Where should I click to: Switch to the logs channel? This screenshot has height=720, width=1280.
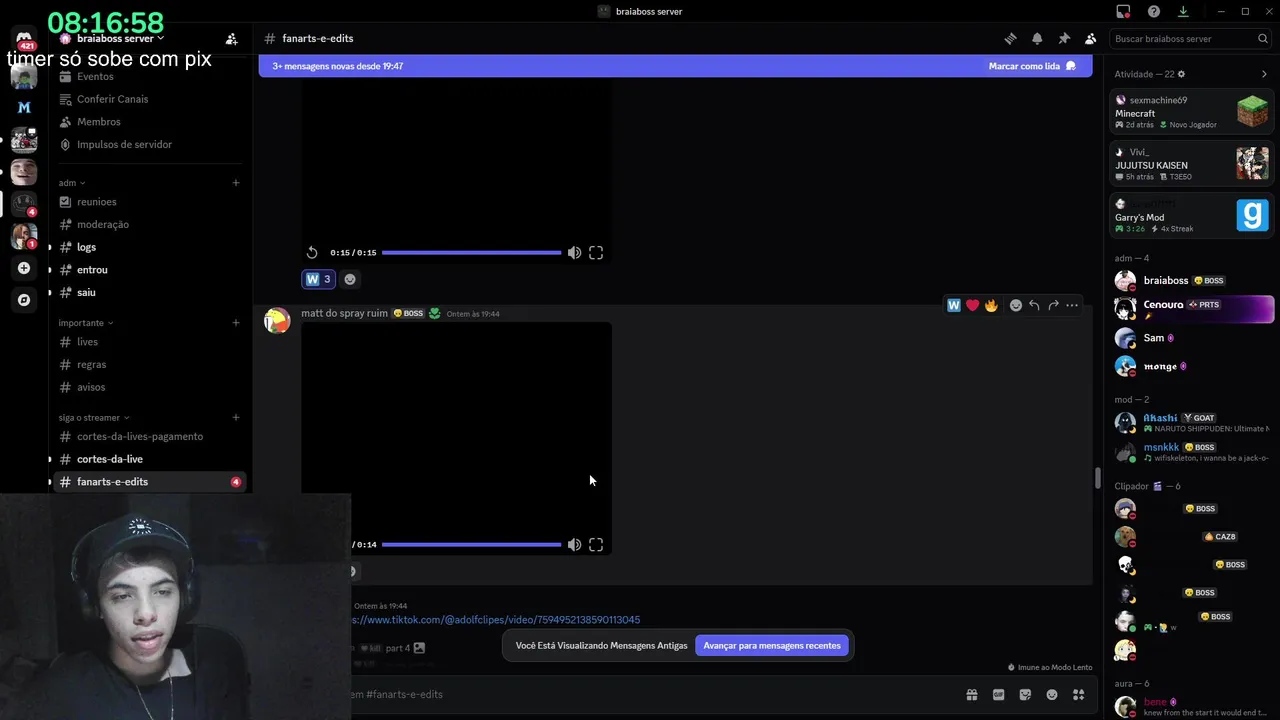[150, 247]
